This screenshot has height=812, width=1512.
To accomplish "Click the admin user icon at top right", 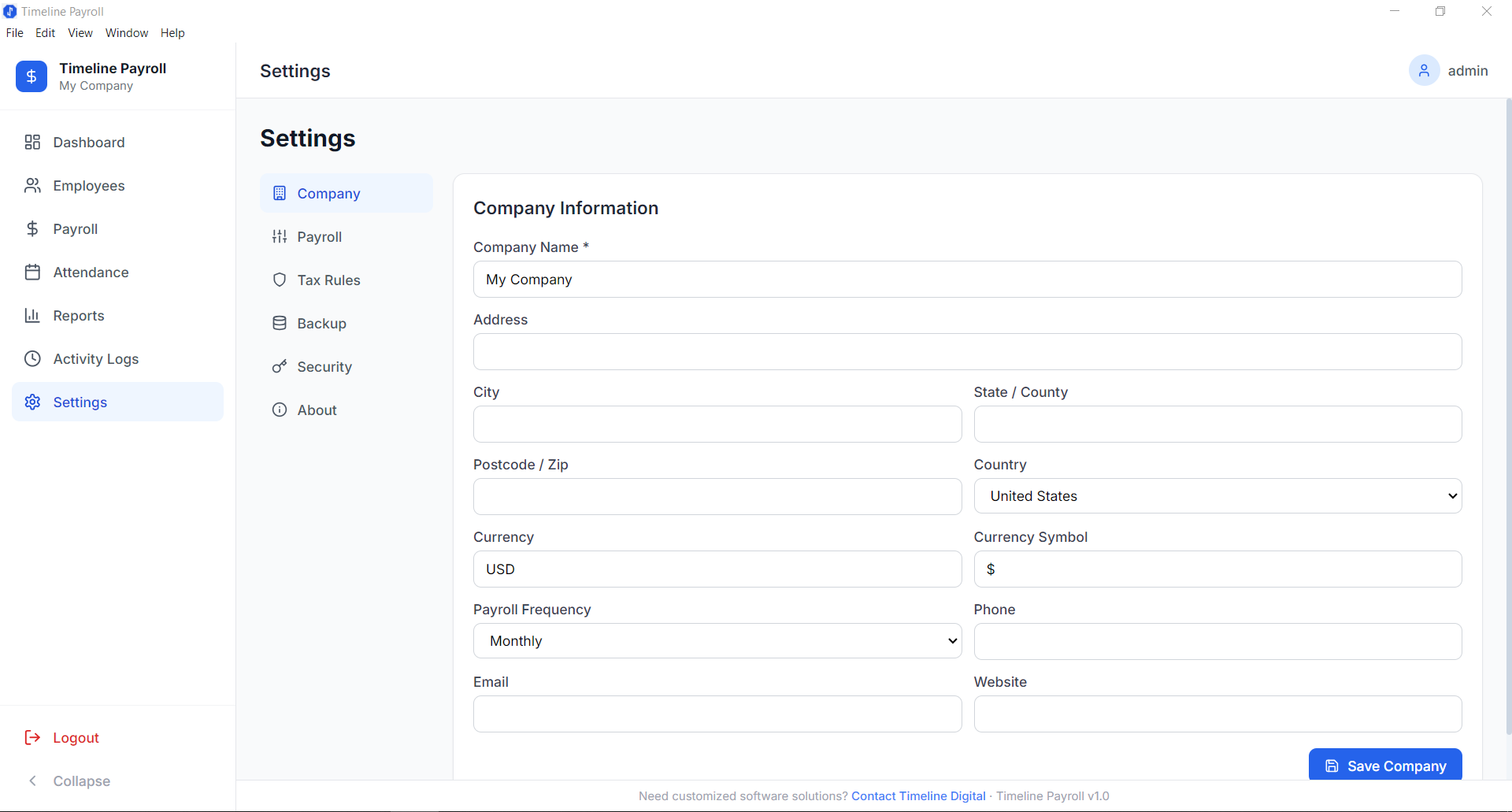I will [x=1424, y=70].
